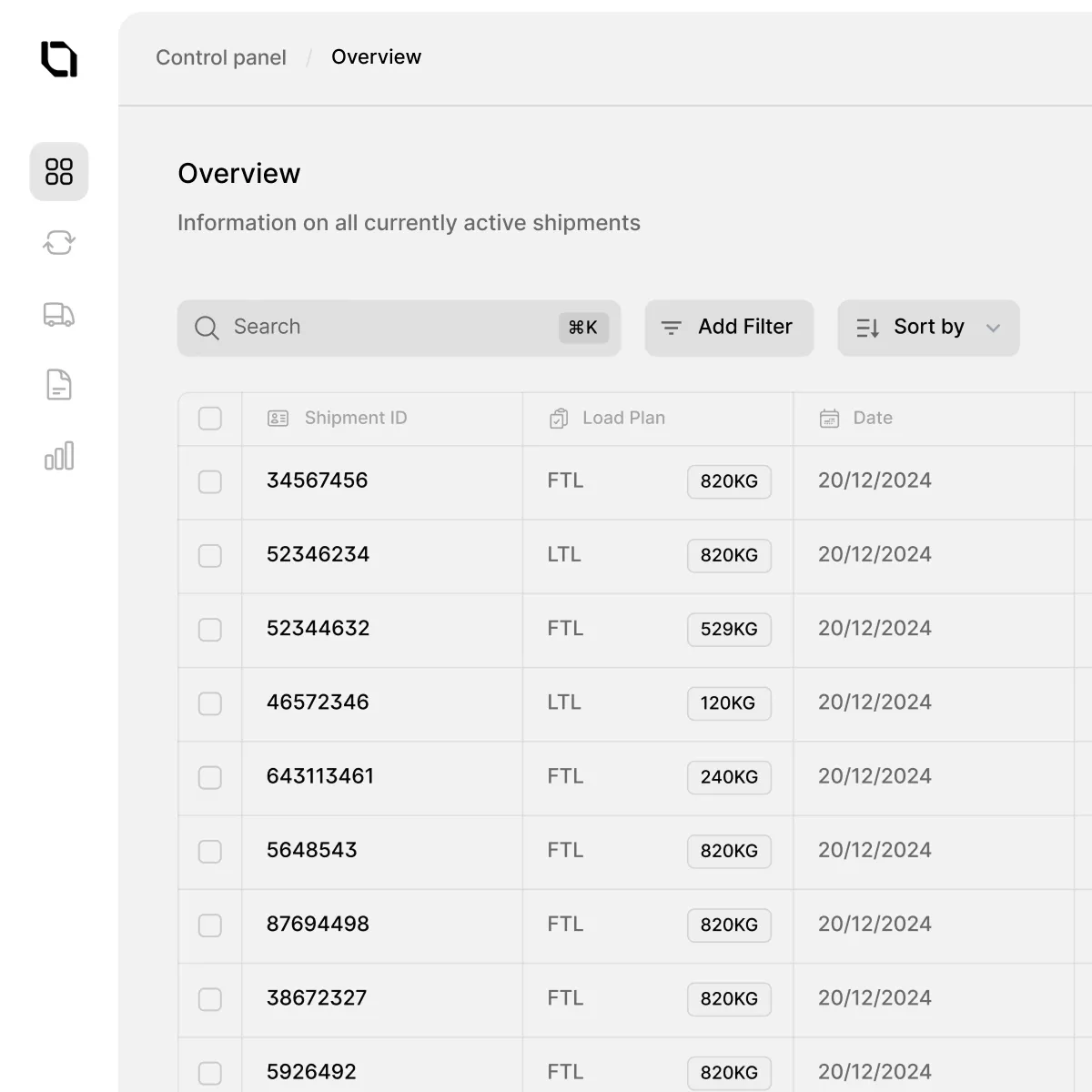The width and height of the screenshot is (1092, 1092).
Task: Open the Sort by dropdown
Action: click(927, 328)
